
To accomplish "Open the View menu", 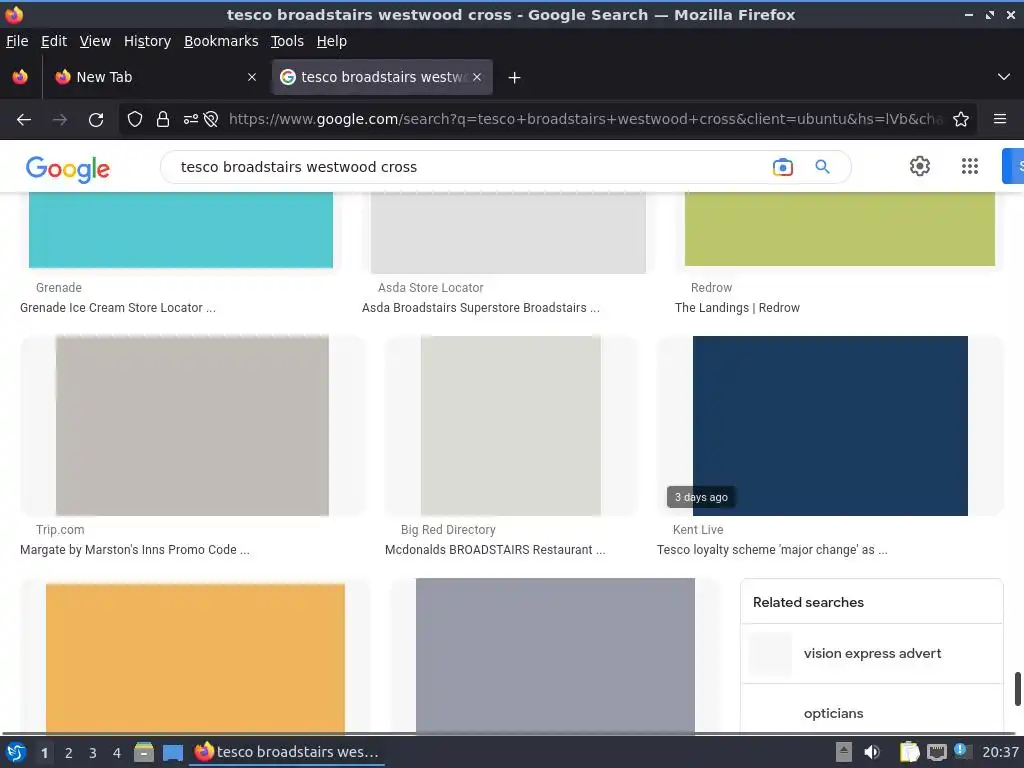I will [x=95, y=41].
